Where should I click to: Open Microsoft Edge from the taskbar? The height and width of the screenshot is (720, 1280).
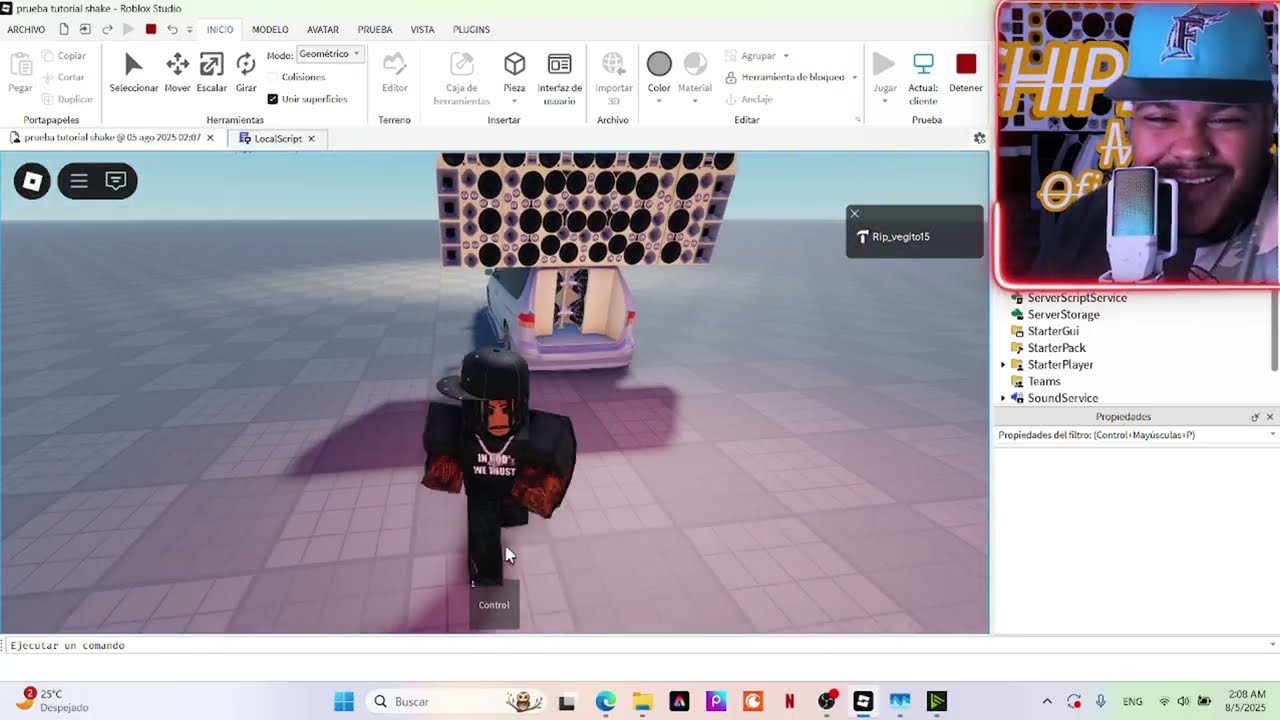coord(606,702)
